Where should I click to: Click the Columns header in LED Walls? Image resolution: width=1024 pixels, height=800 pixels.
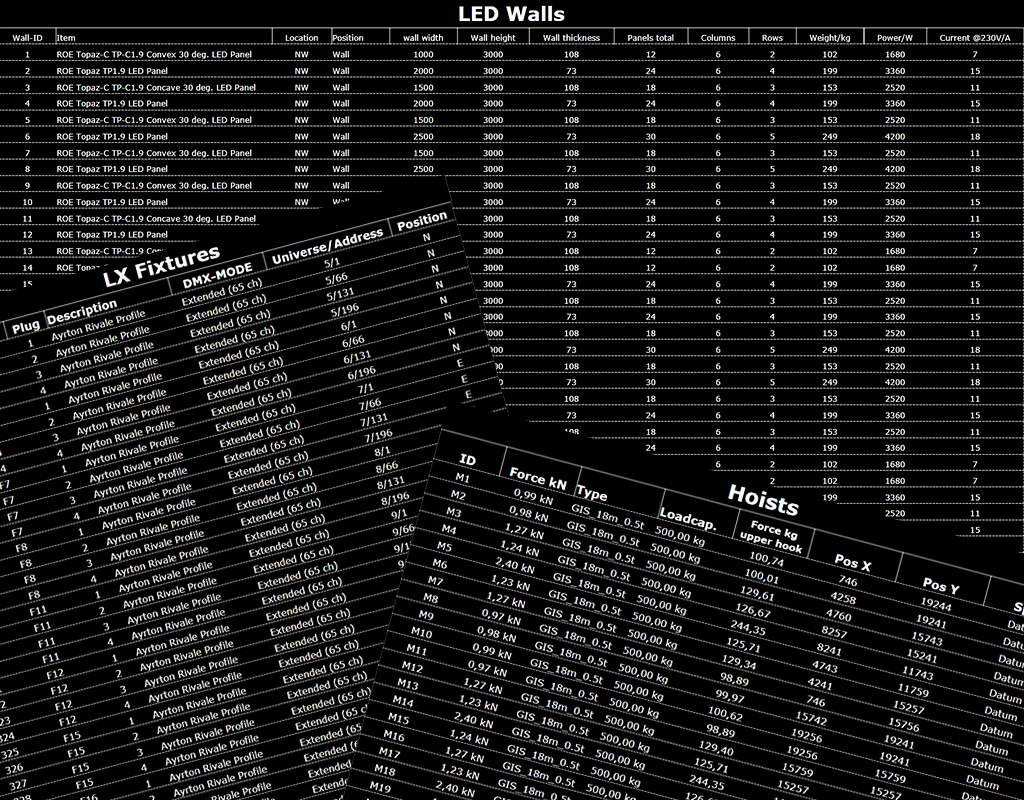coord(718,38)
